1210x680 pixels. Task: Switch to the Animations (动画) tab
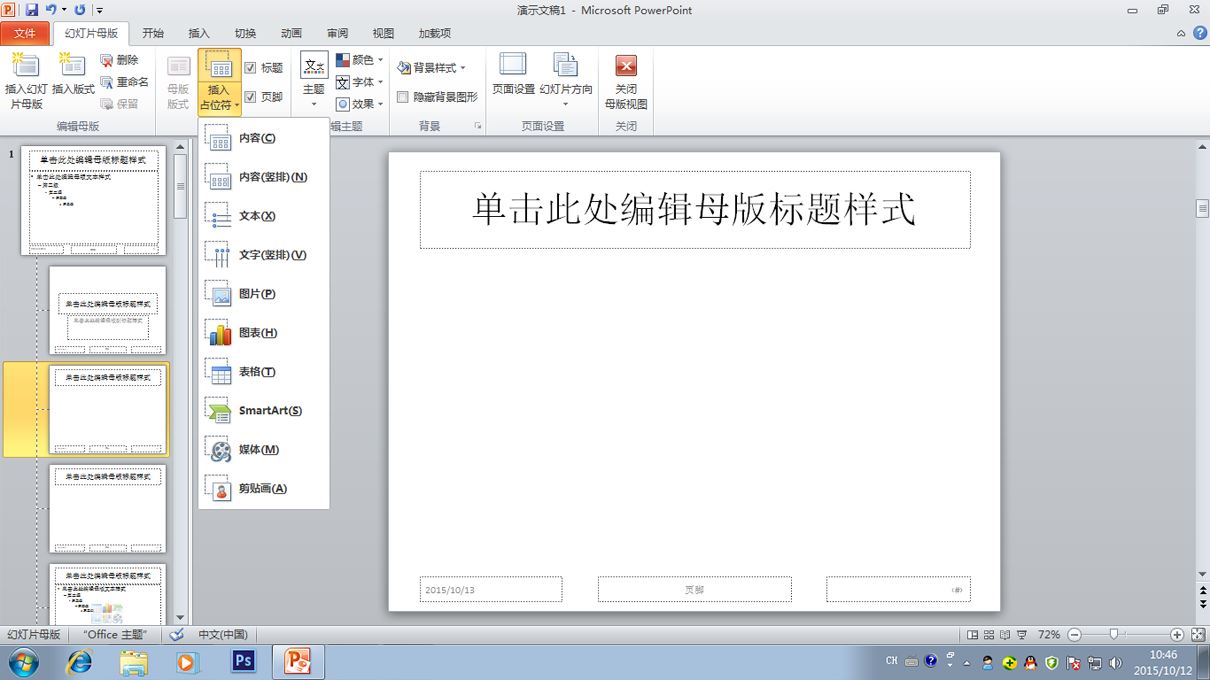[291, 33]
